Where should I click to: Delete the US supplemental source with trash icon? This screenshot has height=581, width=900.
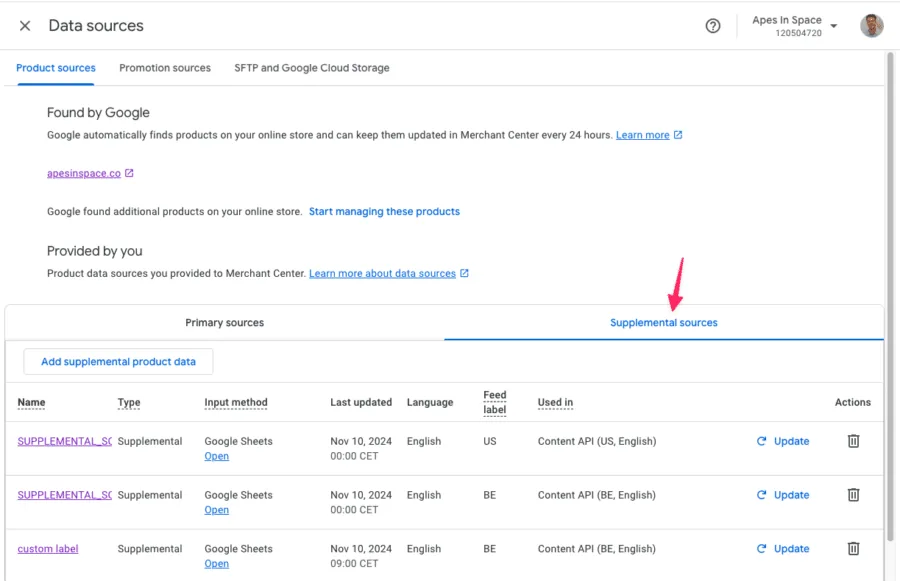[853, 441]
